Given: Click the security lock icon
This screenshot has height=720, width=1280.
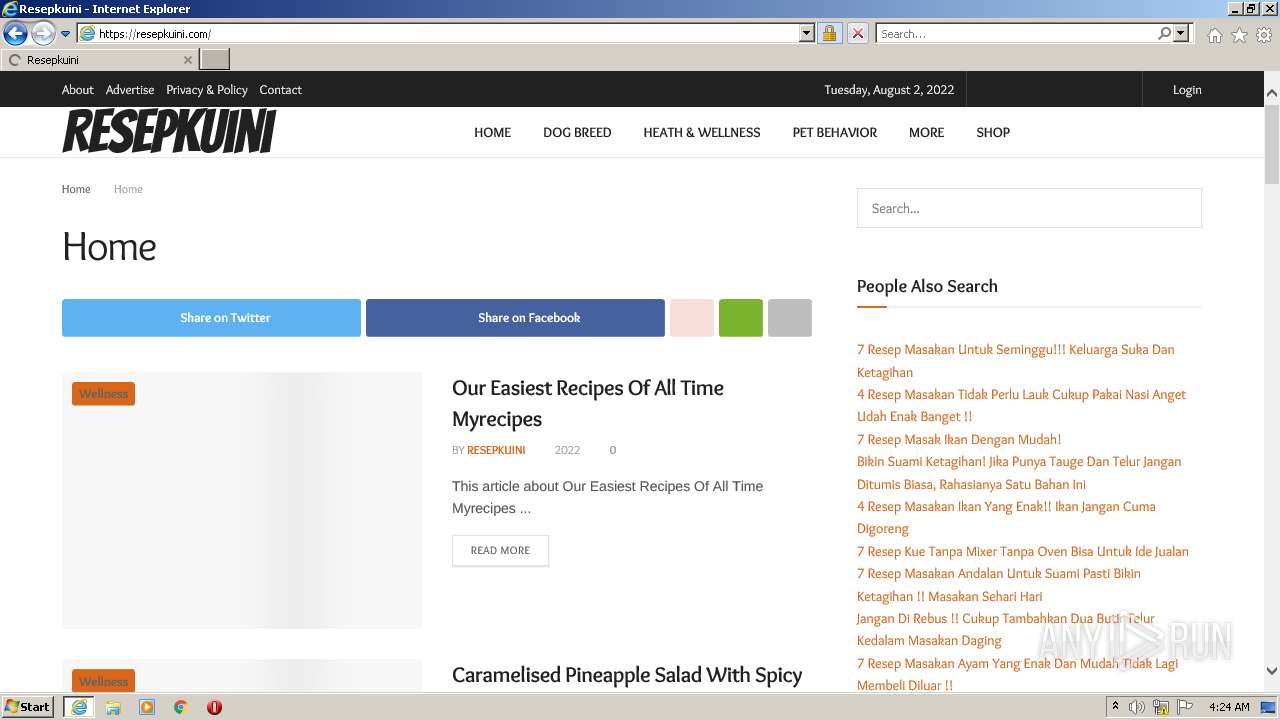Looking at the screenshot, I should pos(829,34).
